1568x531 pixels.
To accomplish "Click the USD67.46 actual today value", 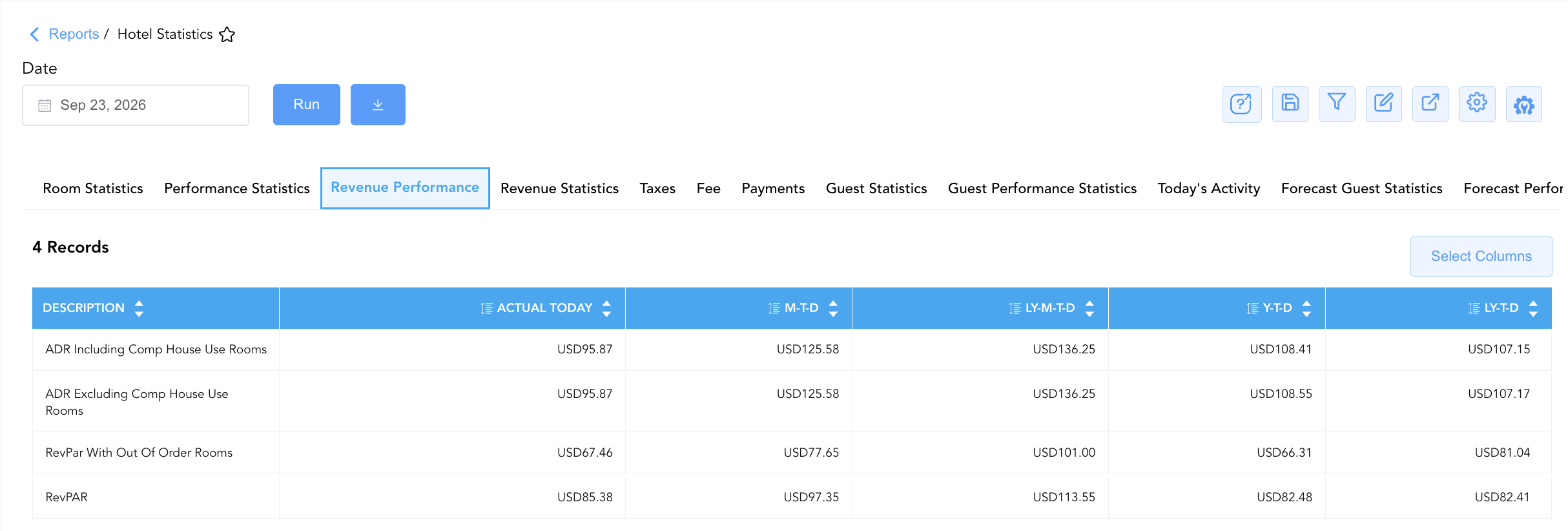I will tap(584, 453).
